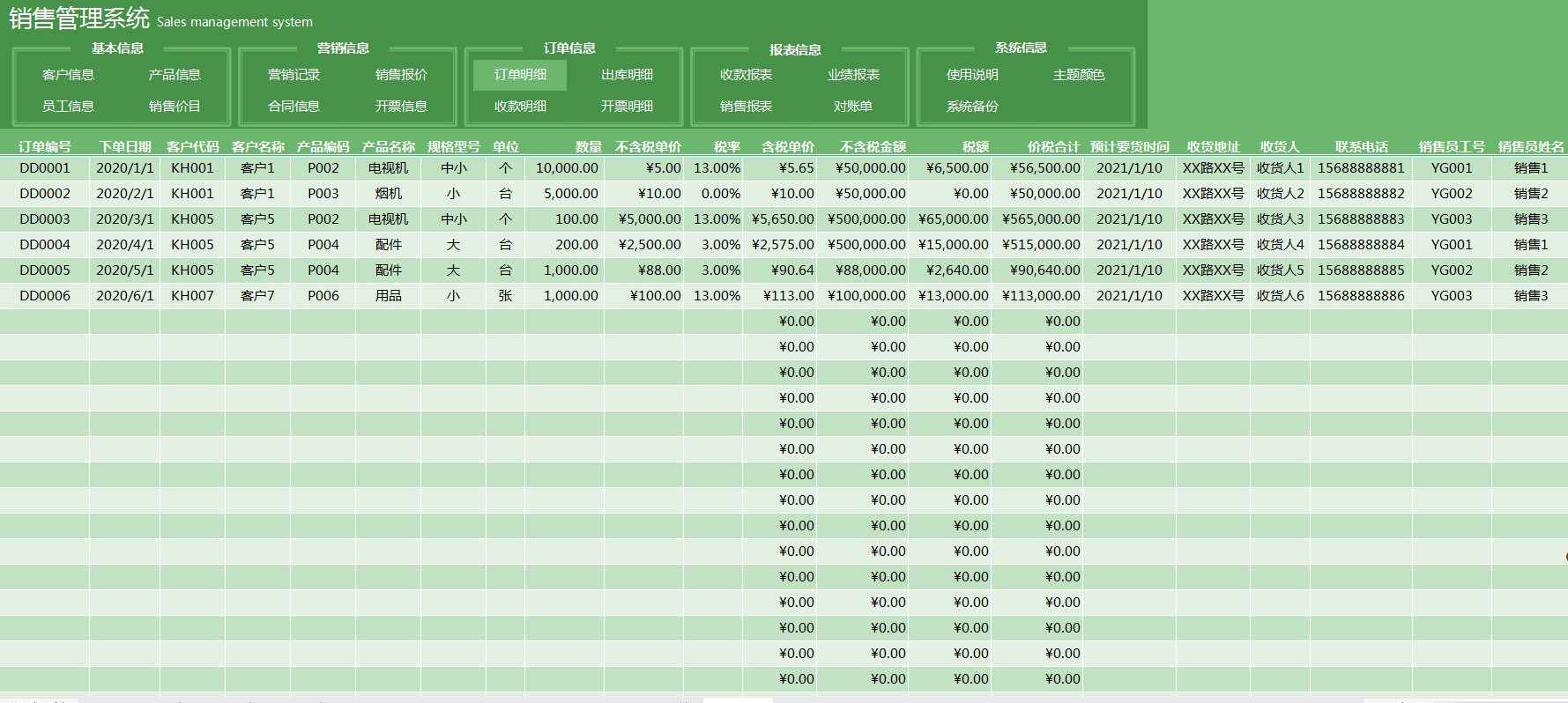Select order number cell DD0003

pyautogui.click(x=45, y=219)
